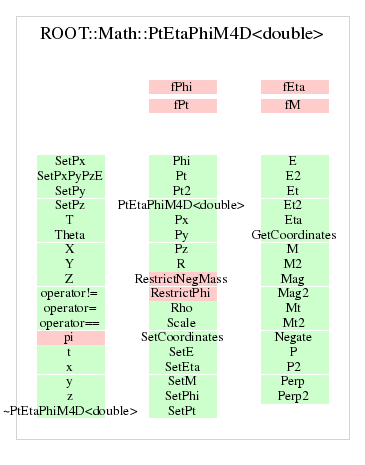Open the pi private method node
The image size is (365, 465).
click(x=71, y=338)
